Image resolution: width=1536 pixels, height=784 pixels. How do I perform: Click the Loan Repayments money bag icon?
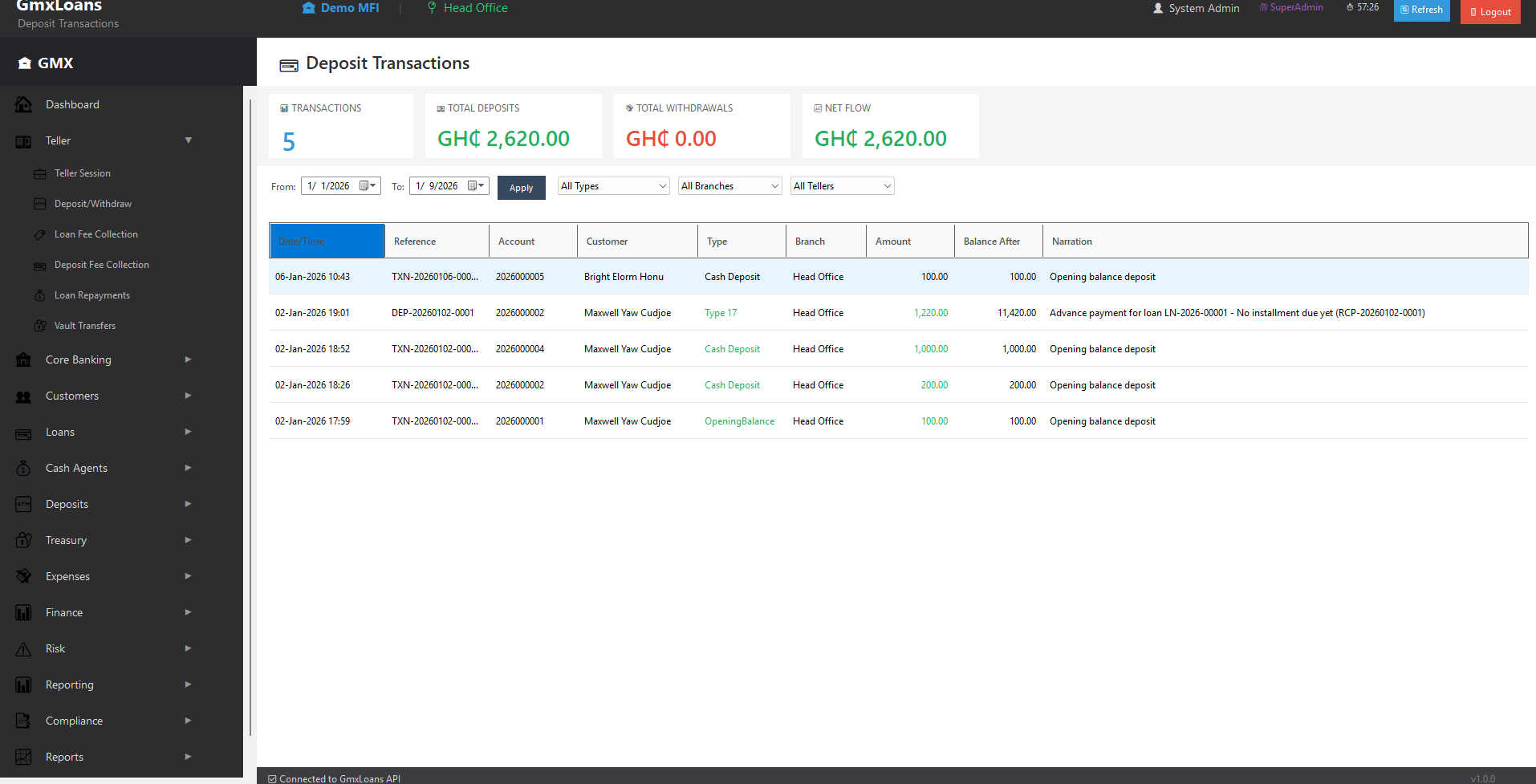pyautogui.click(x=39, y=295)
